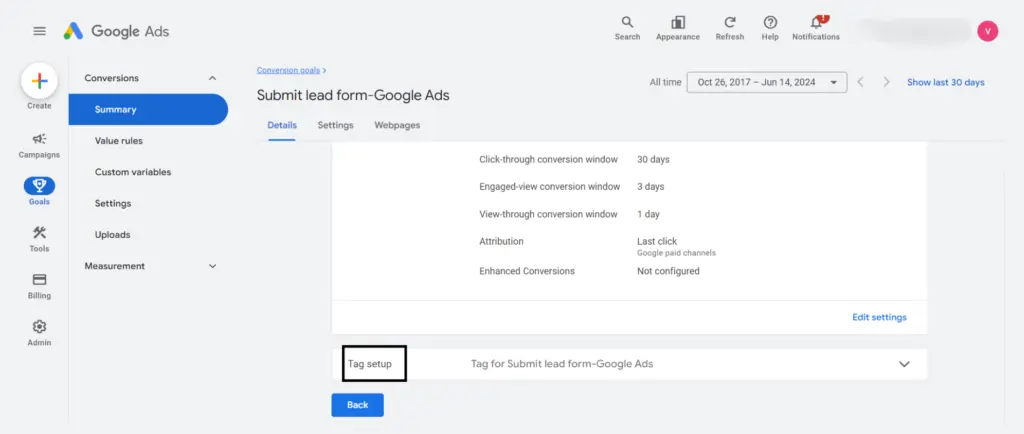The width and height of the screenshot is (1024, 434).
Task: Click 'Tag for Submit lead form-Google Ads' text
Action: tap(562, 364)
